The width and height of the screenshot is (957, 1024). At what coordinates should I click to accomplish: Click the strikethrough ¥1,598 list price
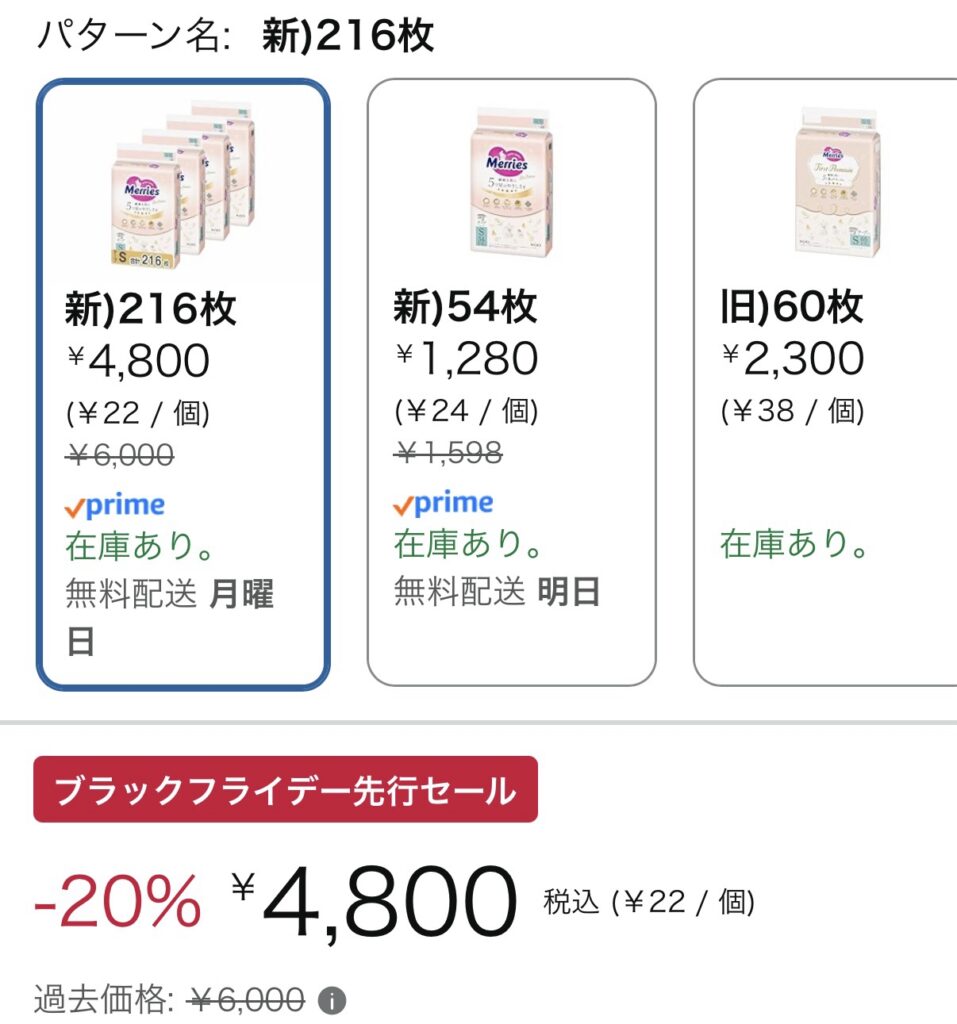(x=448, y=453)
